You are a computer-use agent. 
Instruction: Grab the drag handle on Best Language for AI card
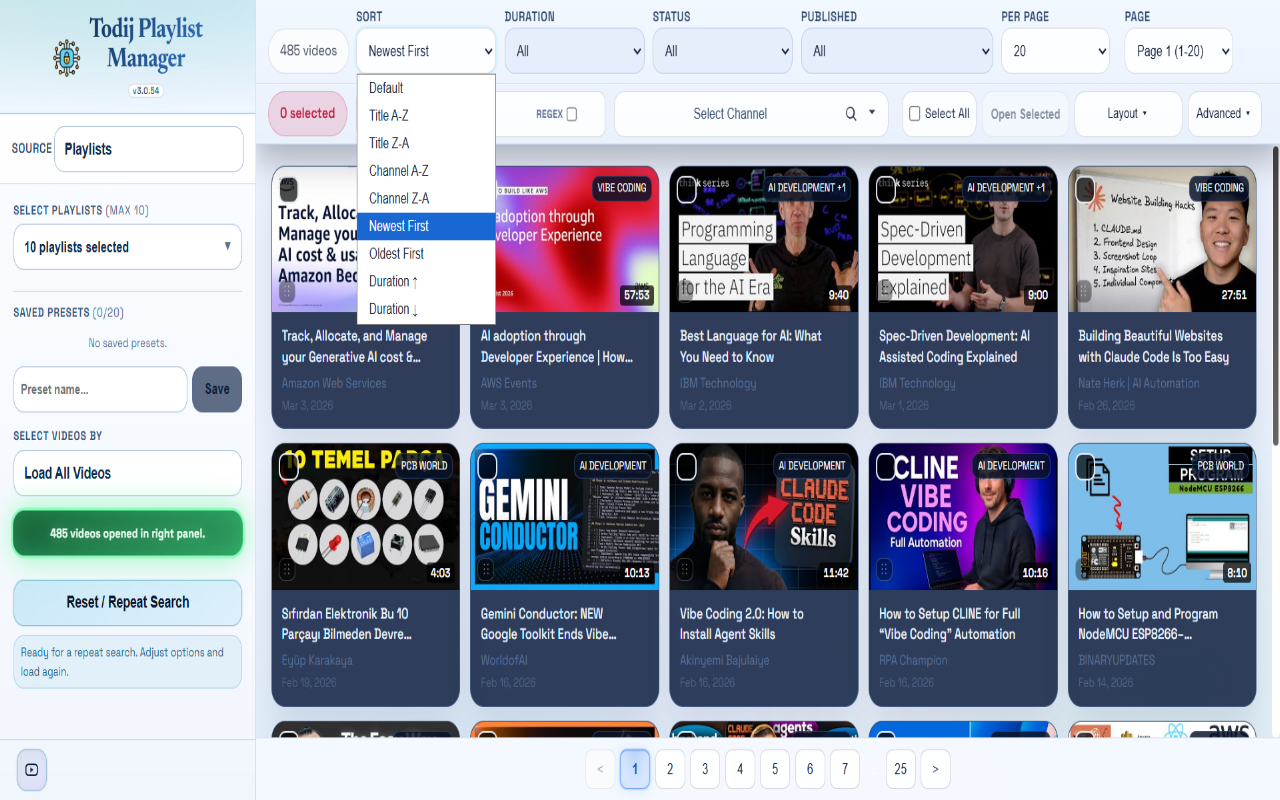point(685,292)
